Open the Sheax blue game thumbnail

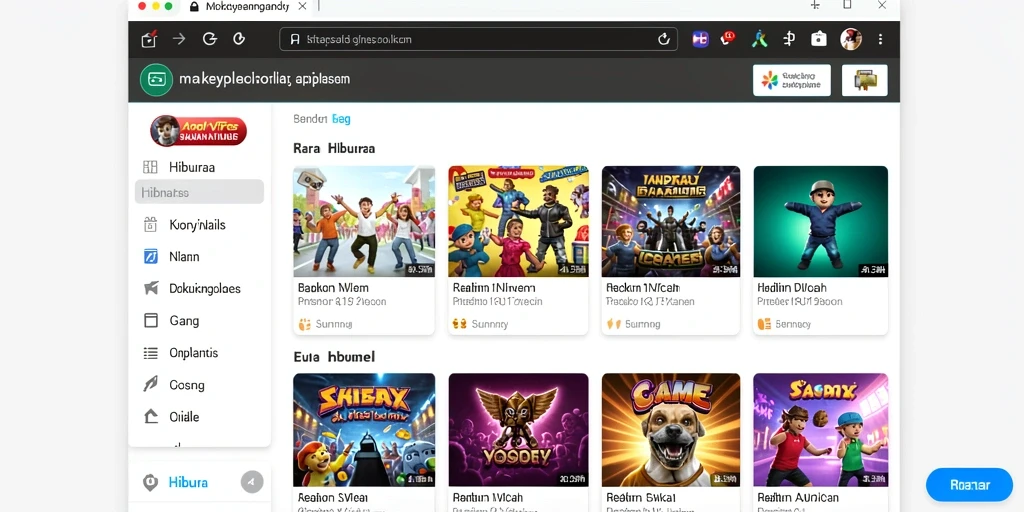point(364,430)
